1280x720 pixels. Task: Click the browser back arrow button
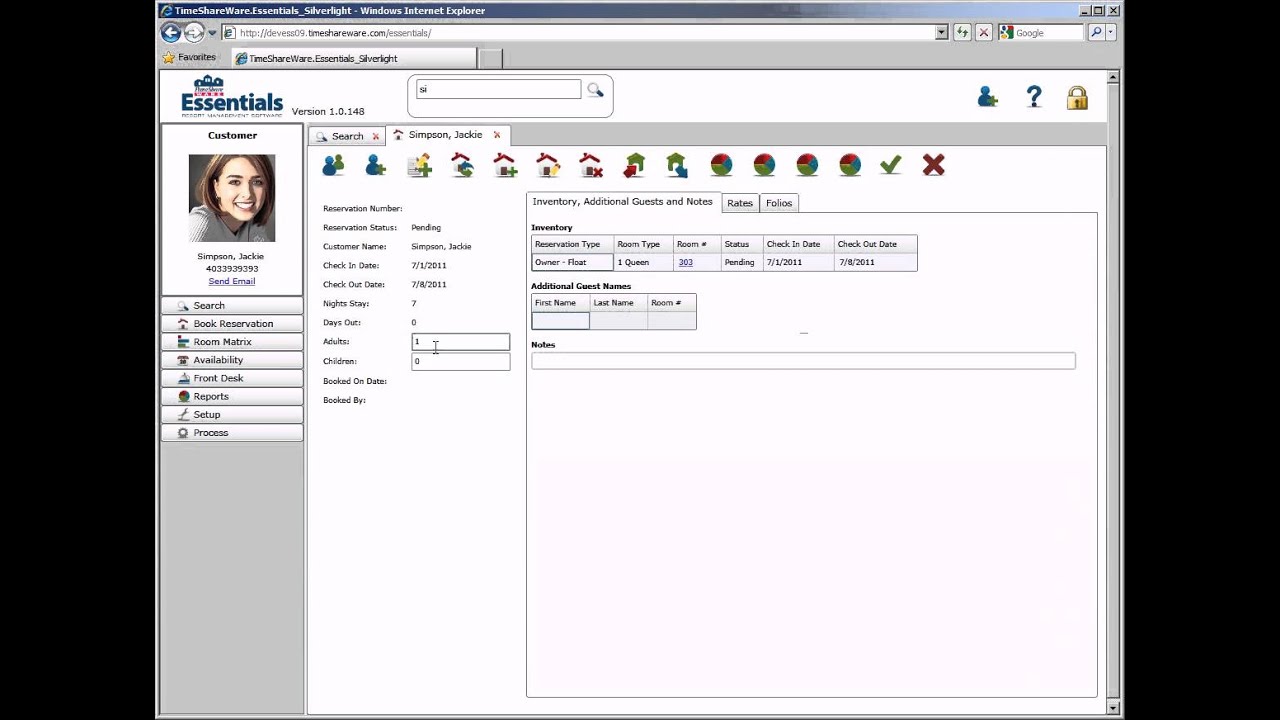[171, 32]
